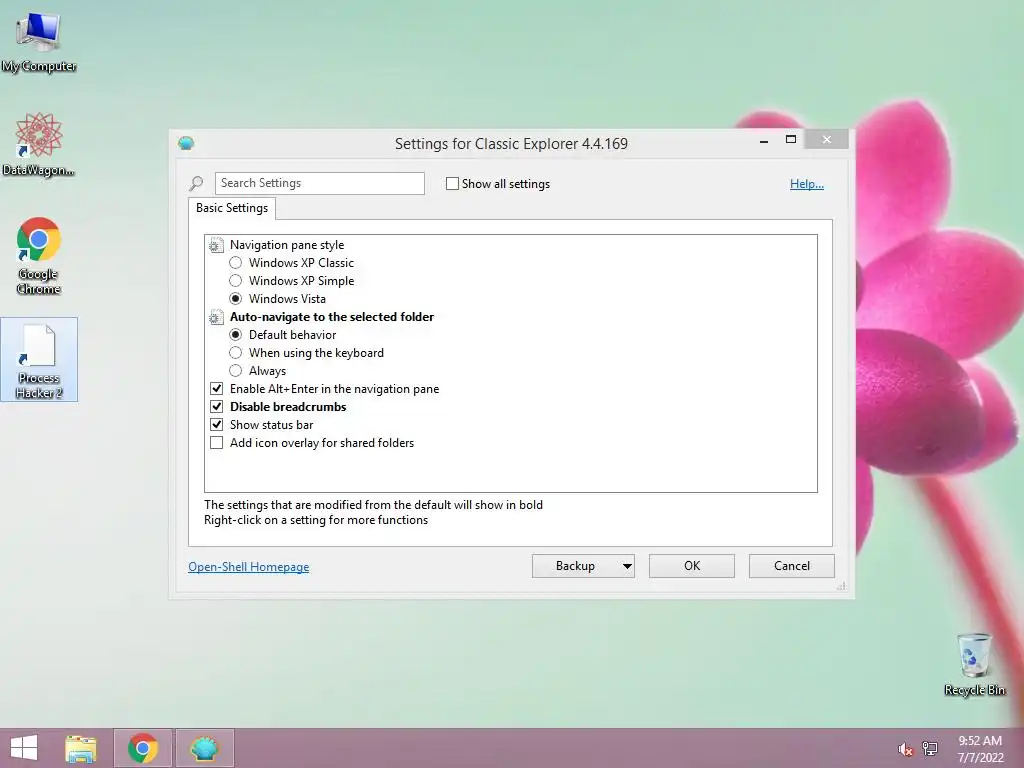Click the Navigation pane style gear icon
Screen dimensions: 1024x768
click(216, 245)
